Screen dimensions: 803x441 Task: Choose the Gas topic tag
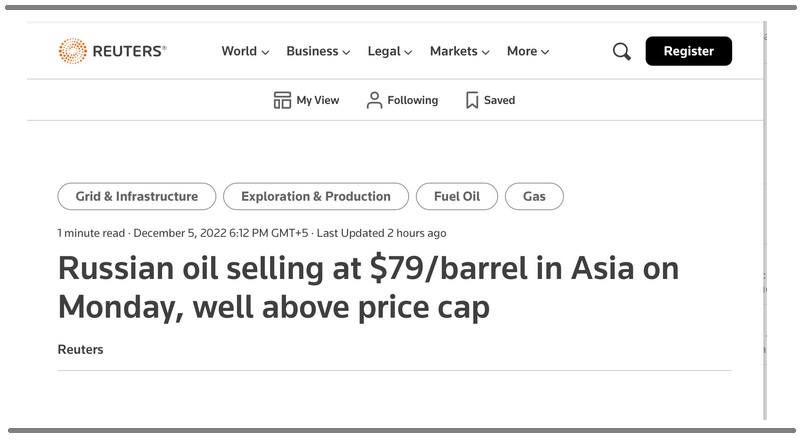(x=534, y=196)
